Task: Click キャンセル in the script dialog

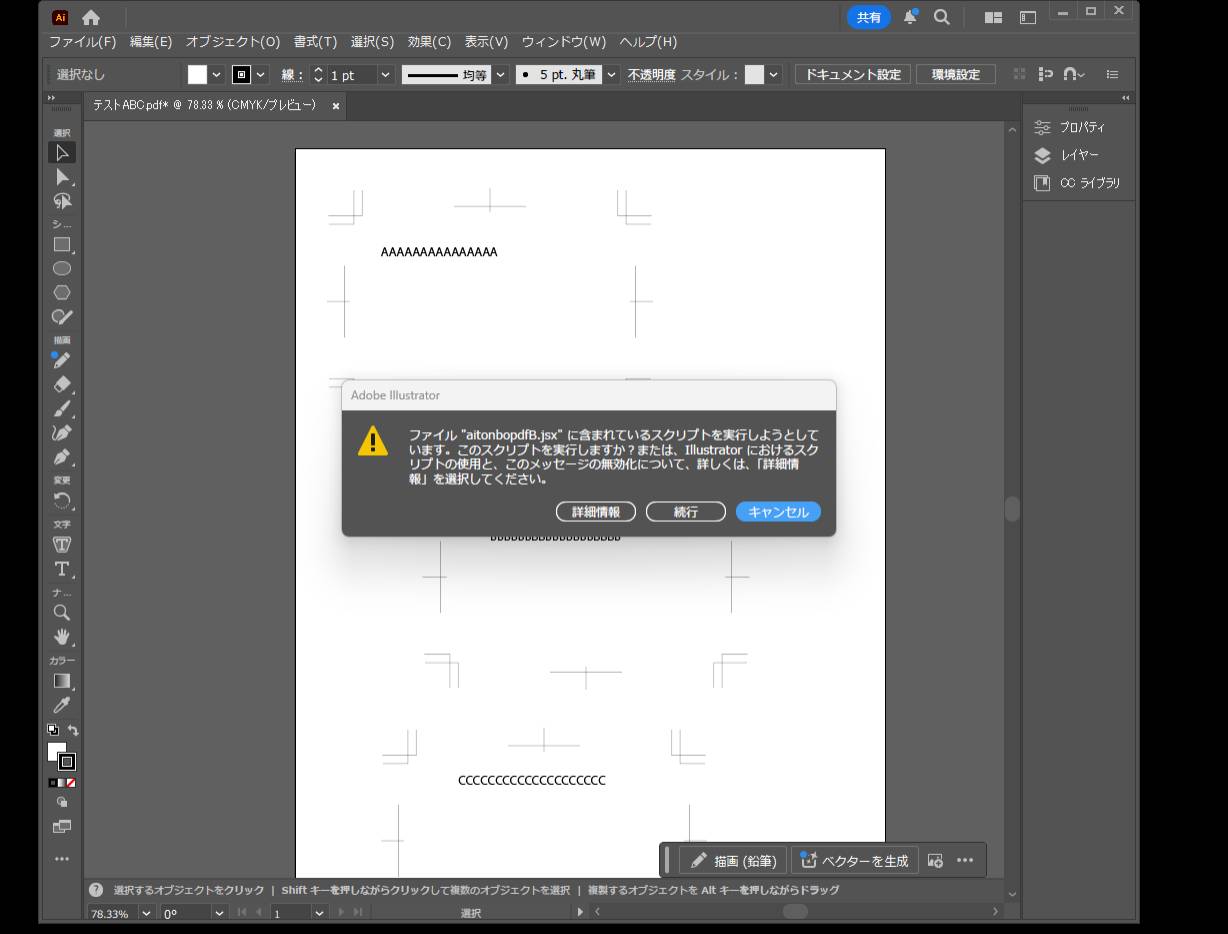Action: (x=778, y=512)
